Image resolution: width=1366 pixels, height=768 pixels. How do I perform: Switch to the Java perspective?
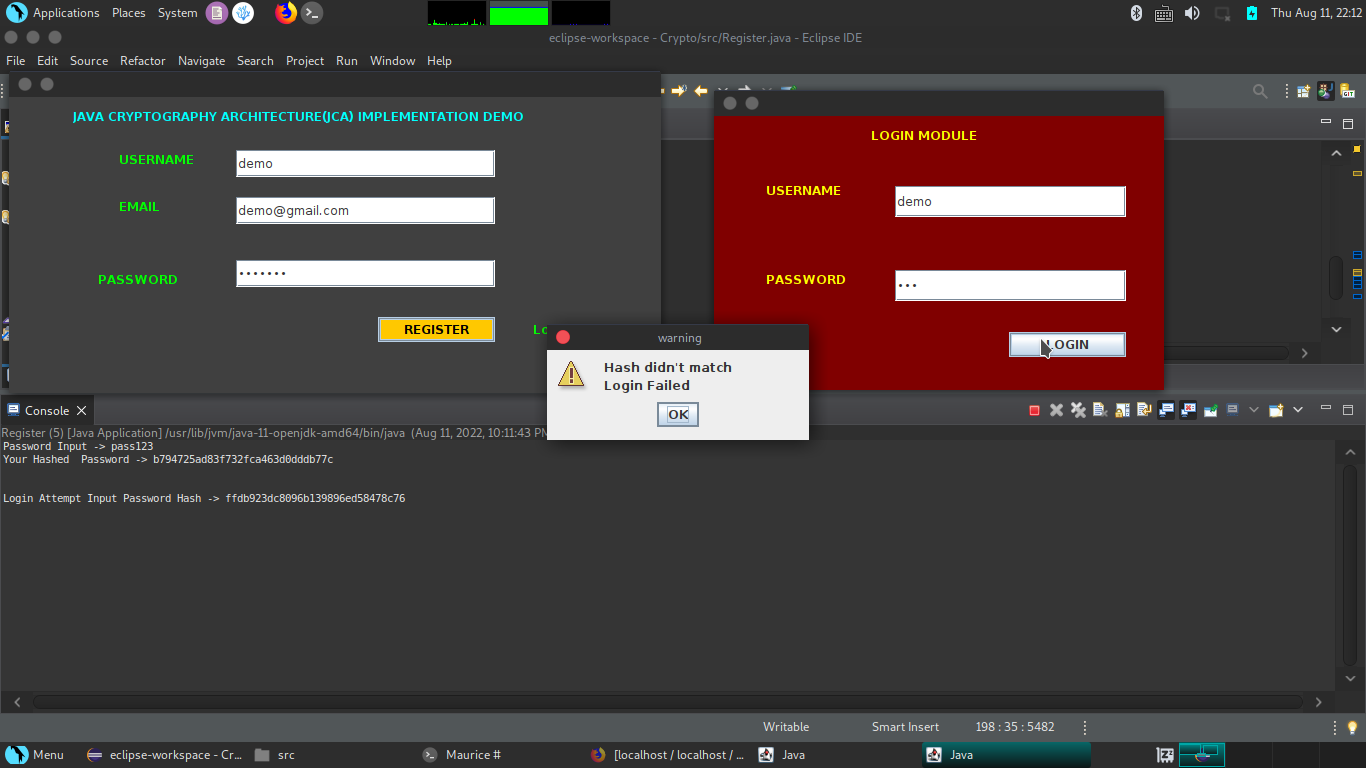point(1326,91)
